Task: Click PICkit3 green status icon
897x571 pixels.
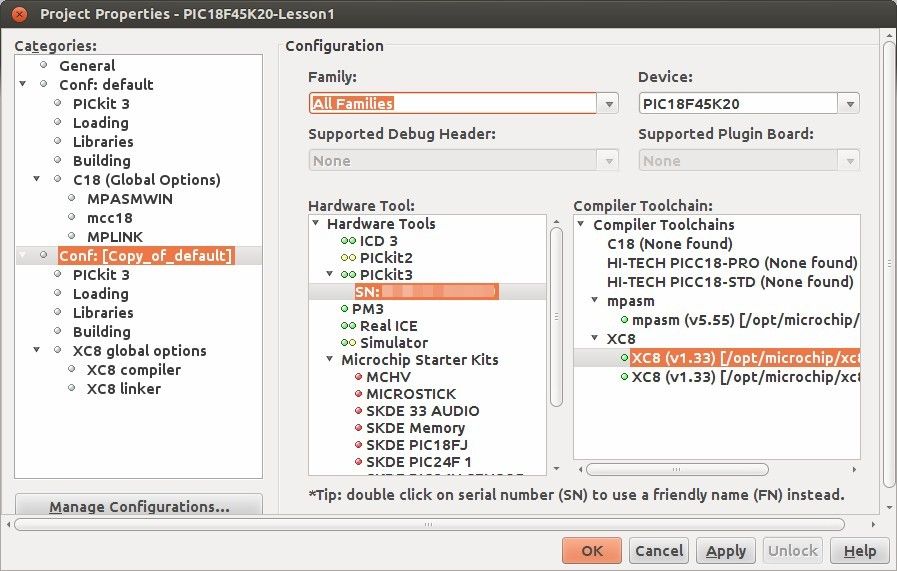Action: click(x=348, y=275)
